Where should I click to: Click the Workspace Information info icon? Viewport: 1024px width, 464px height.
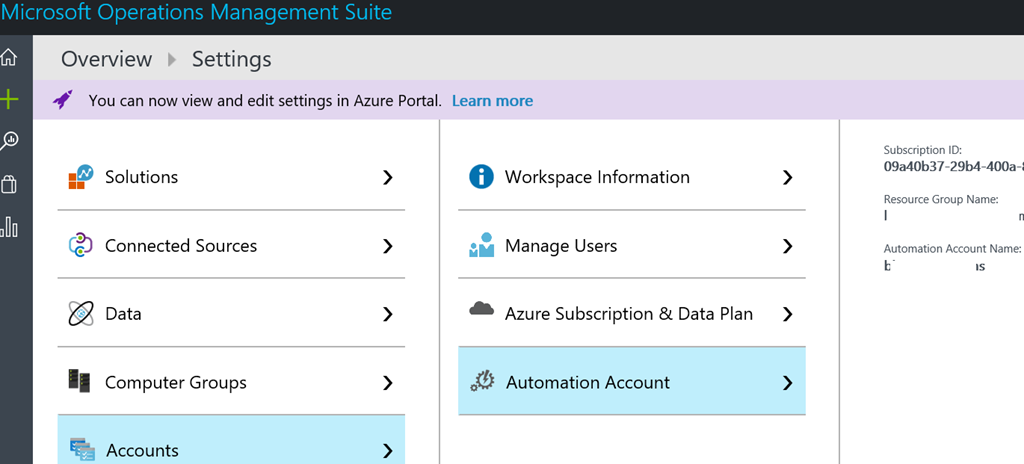[x=481, y=177]
